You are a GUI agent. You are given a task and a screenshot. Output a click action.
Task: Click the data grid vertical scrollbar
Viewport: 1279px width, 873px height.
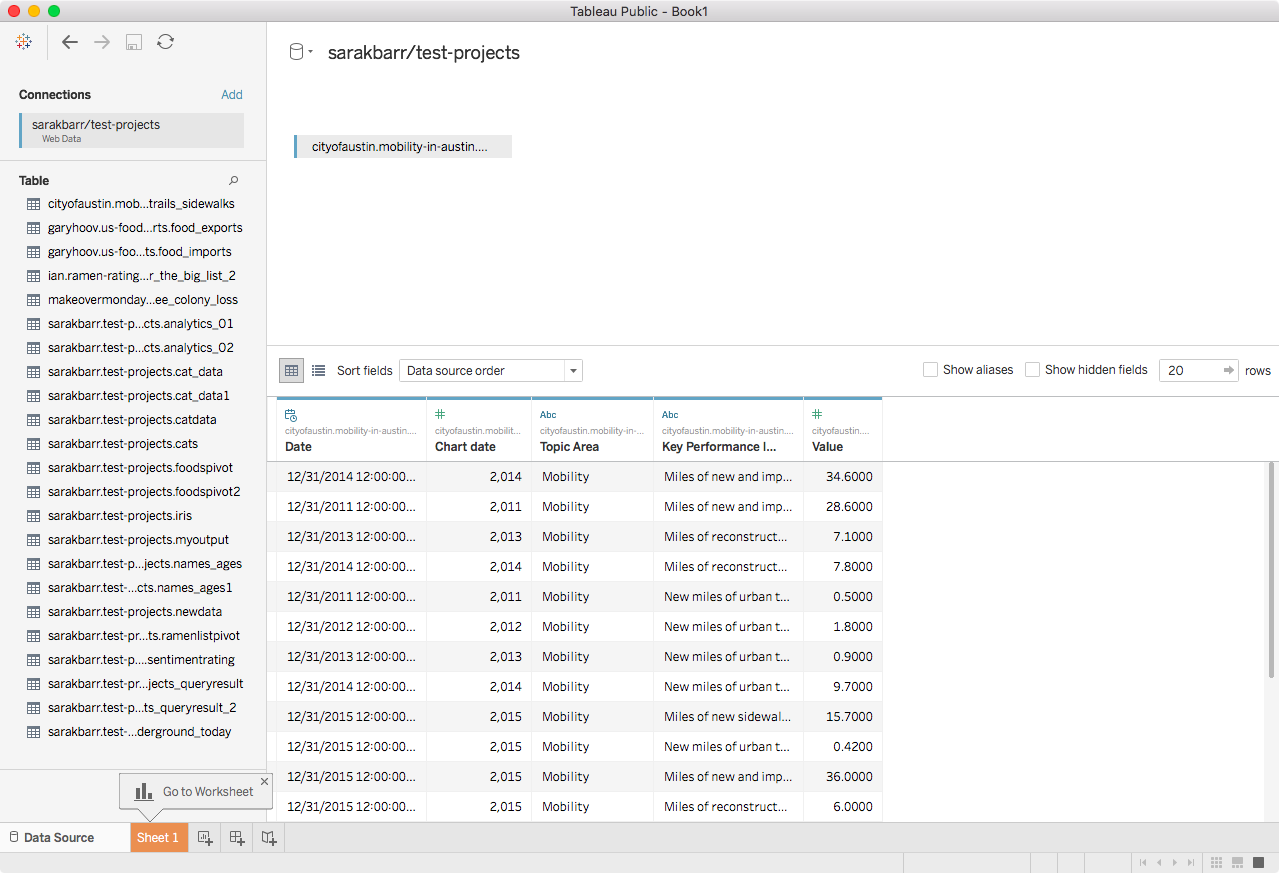[x=1272, y=570]
